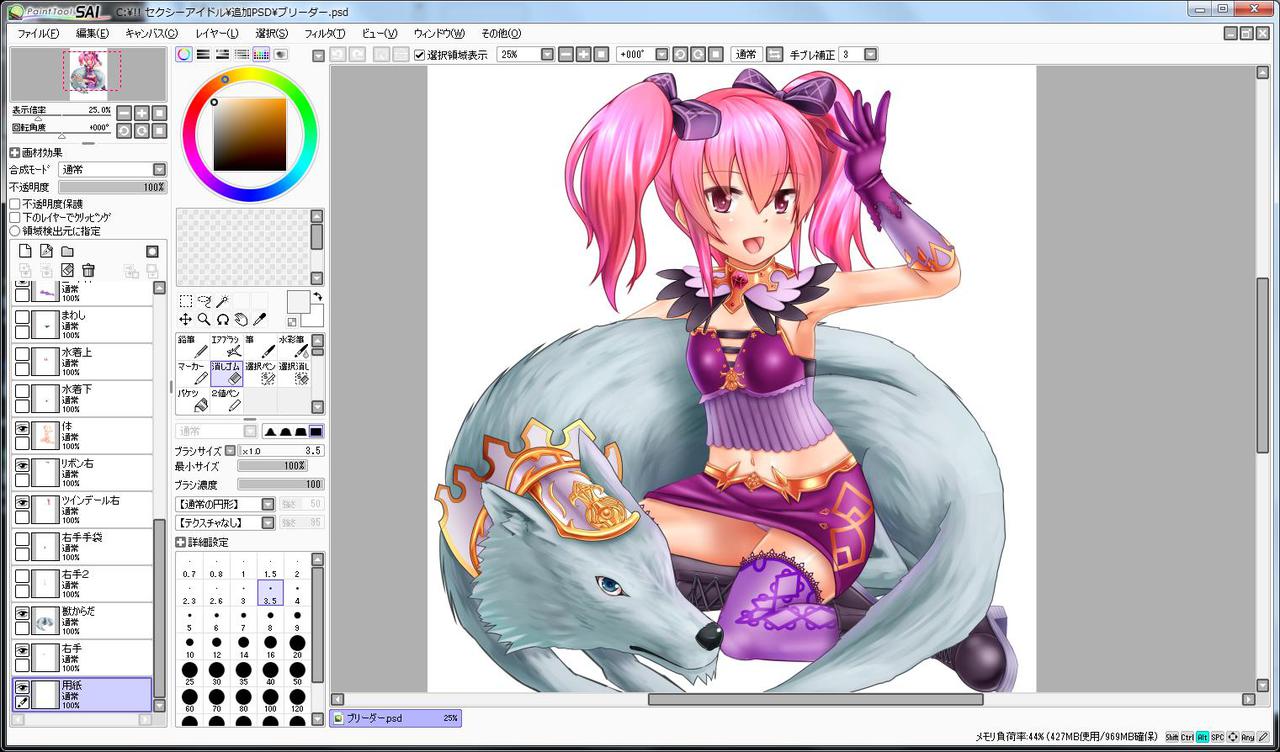This screenshot has width=1280, height=752.
Task: Hide the 体 layer via eye icon
Action: tap(22, 427)
